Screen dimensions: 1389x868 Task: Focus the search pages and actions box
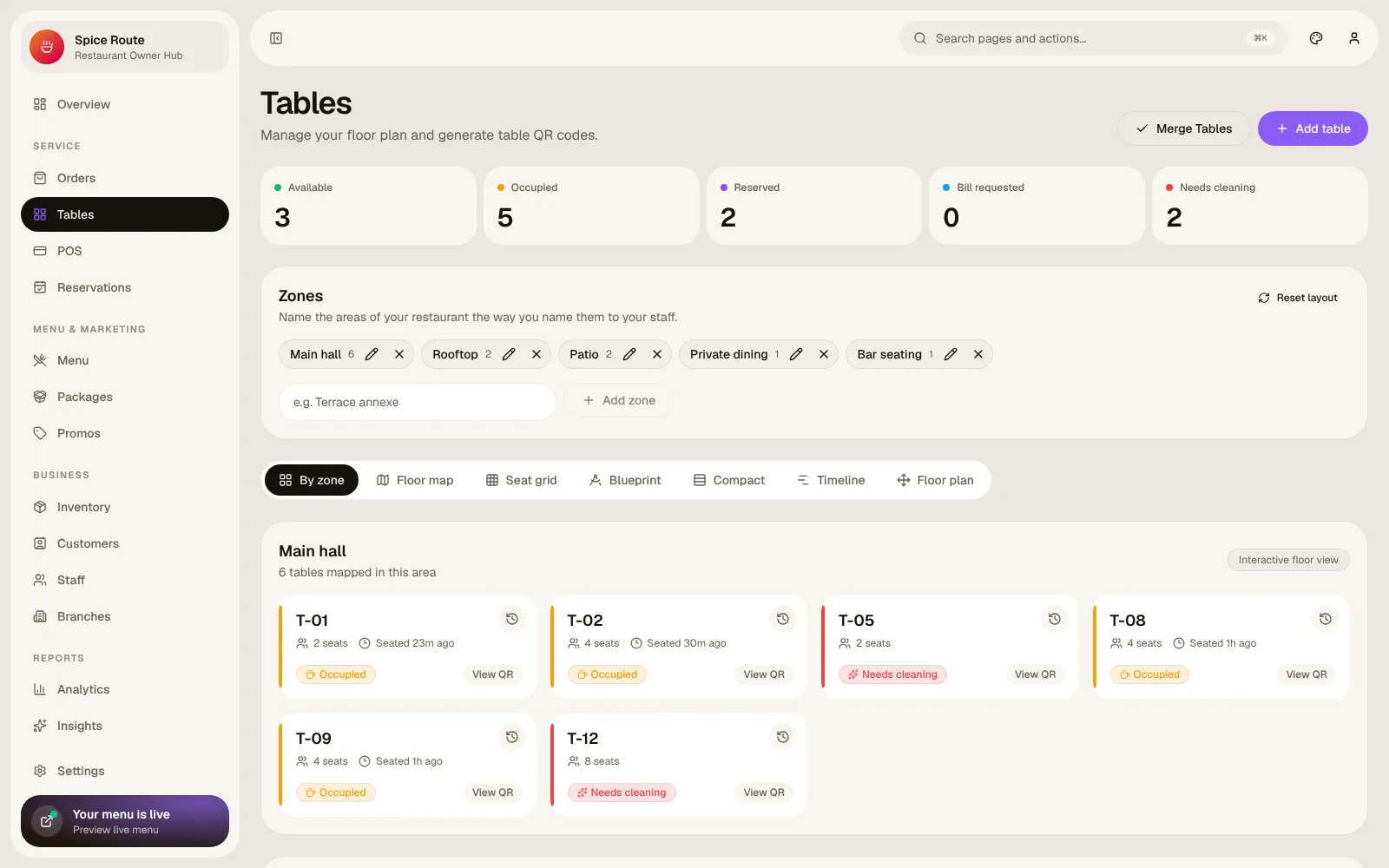(1094, 38)
